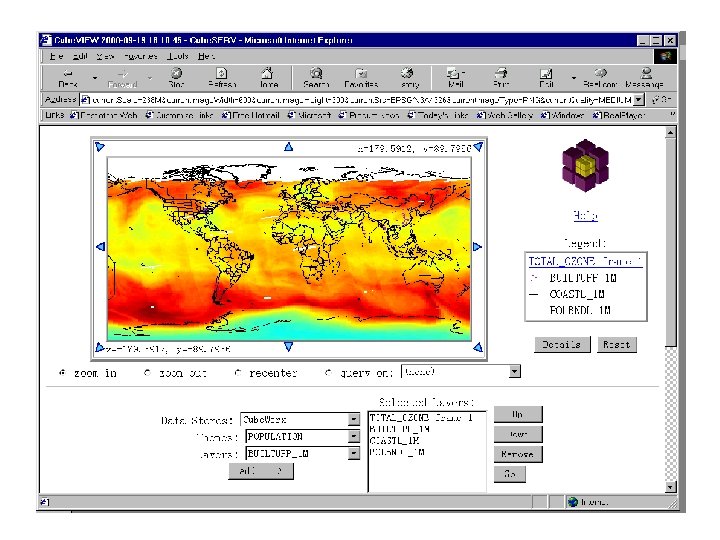Click the Help link under logo

tap(585, 215)
